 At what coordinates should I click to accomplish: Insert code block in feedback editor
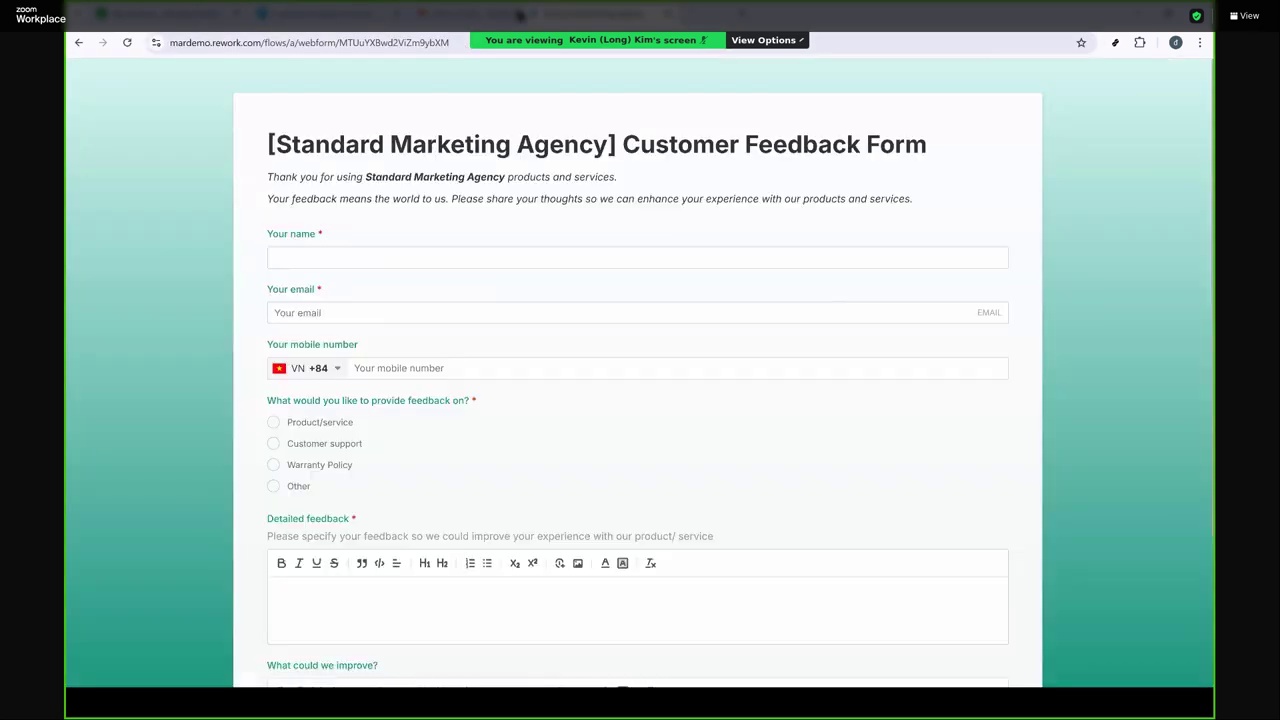tap(379, 563)
